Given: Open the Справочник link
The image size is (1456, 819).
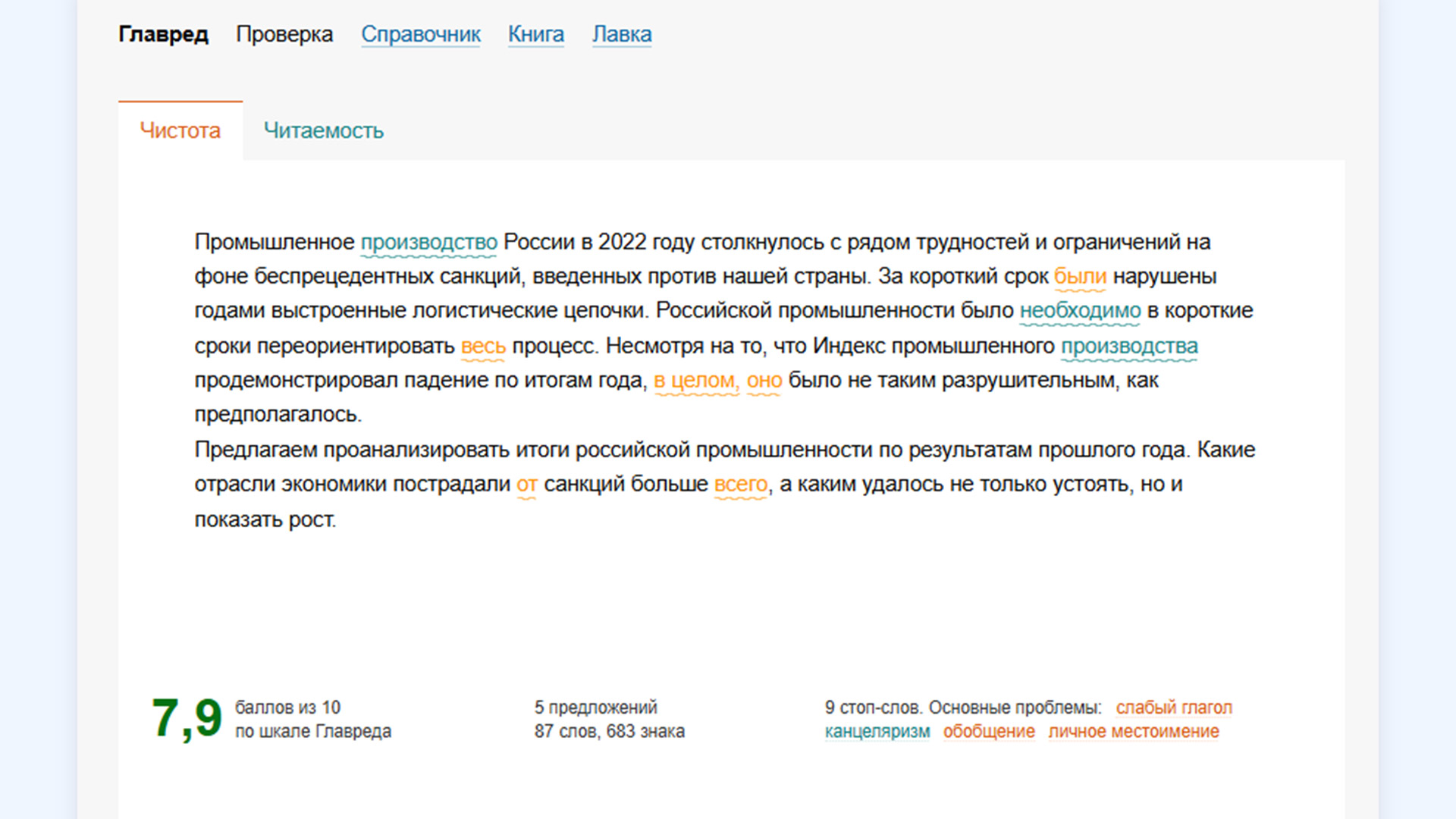Looking at the screenshot, I should tap(421, 35).
